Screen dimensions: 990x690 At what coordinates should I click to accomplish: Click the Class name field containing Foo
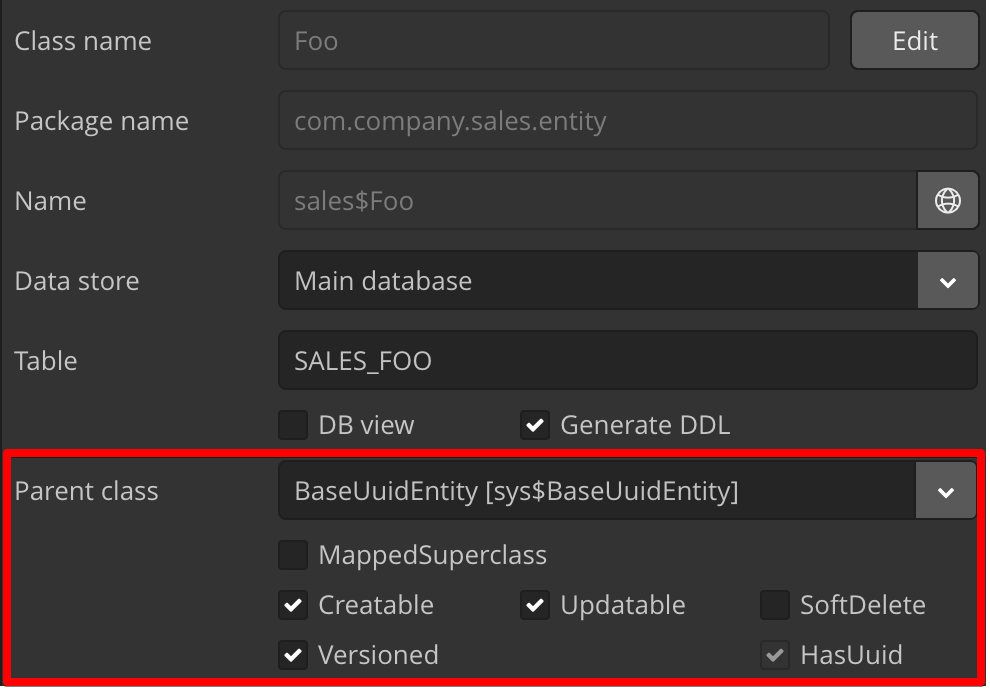pos(554,41)
